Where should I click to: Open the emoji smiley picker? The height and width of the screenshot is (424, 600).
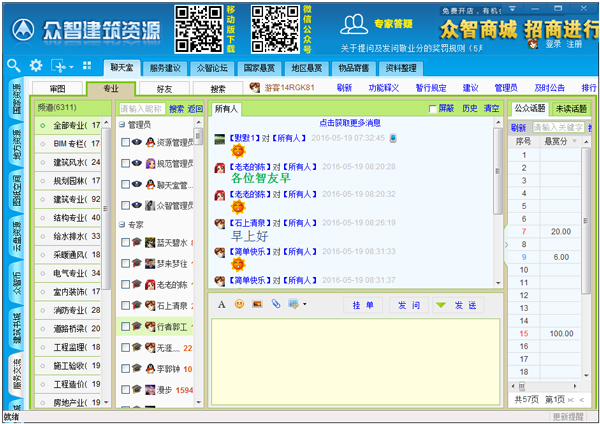[x=240, y=304]
